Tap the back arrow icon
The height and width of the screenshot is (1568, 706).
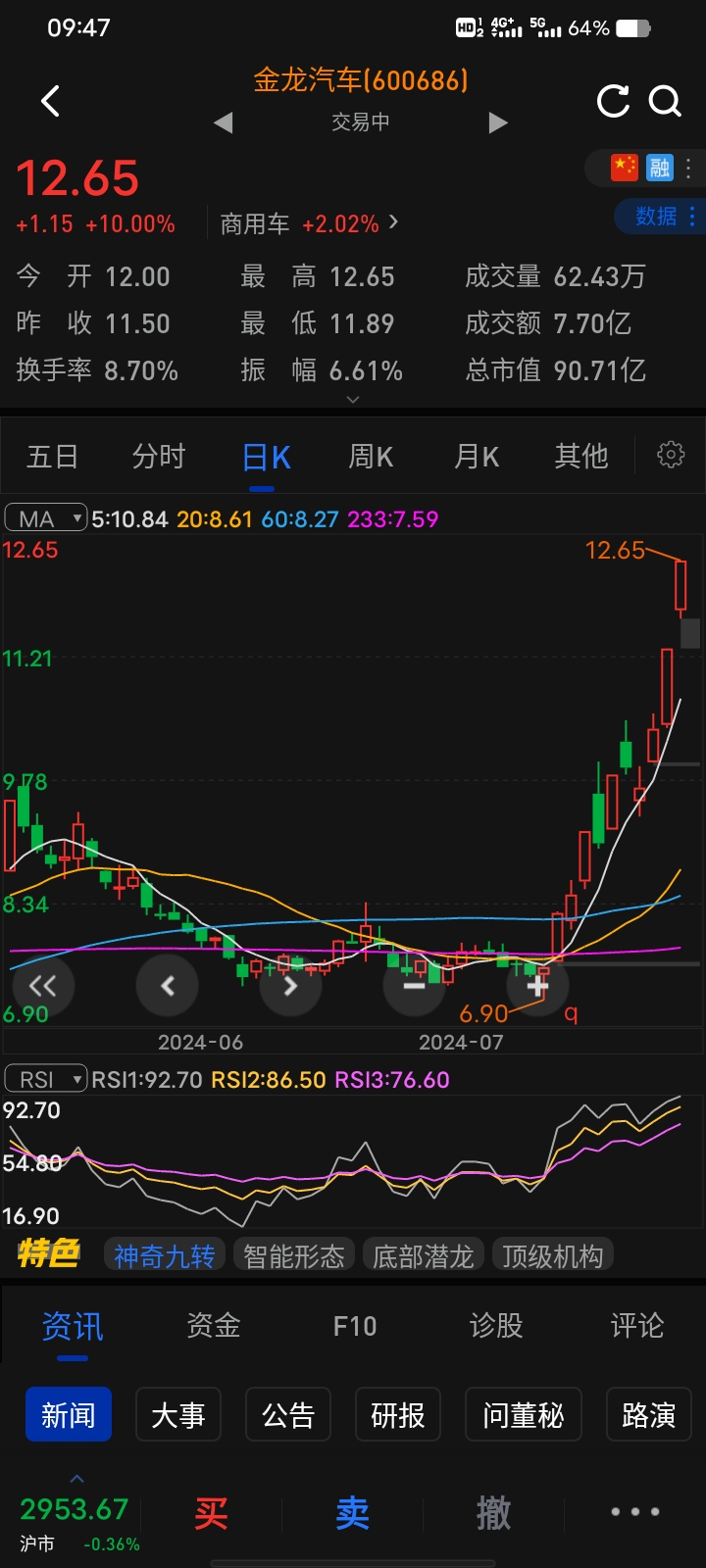[51, 101]
